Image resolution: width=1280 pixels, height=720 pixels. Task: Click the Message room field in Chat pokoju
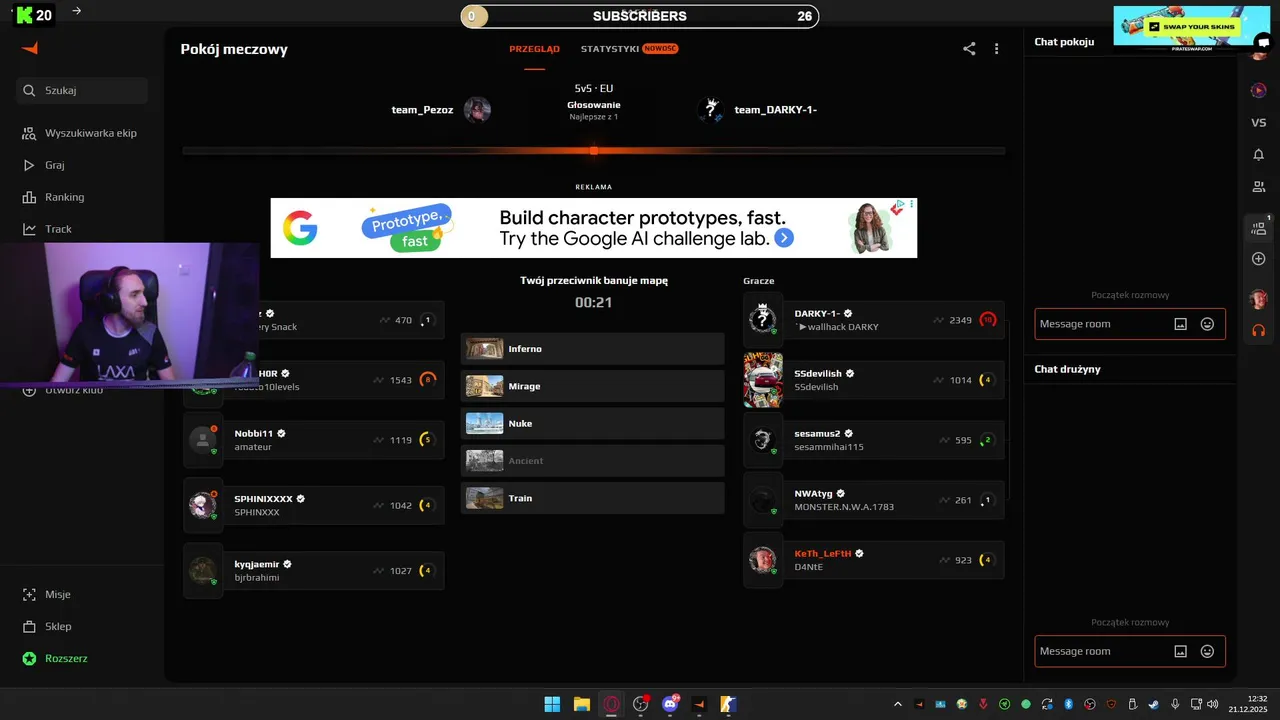click(x=1129, y=324)
